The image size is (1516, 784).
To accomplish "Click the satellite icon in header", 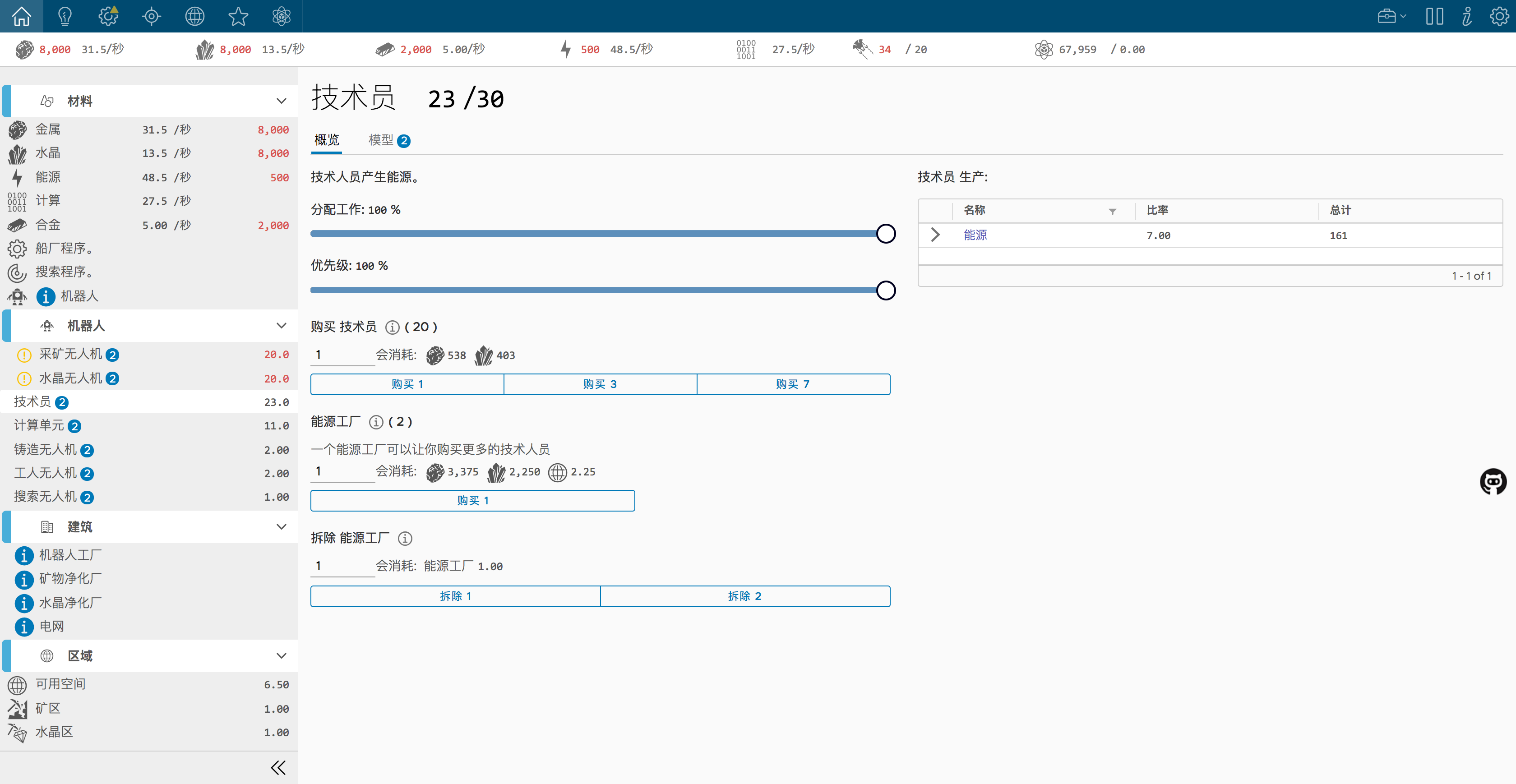I will 862,50.
